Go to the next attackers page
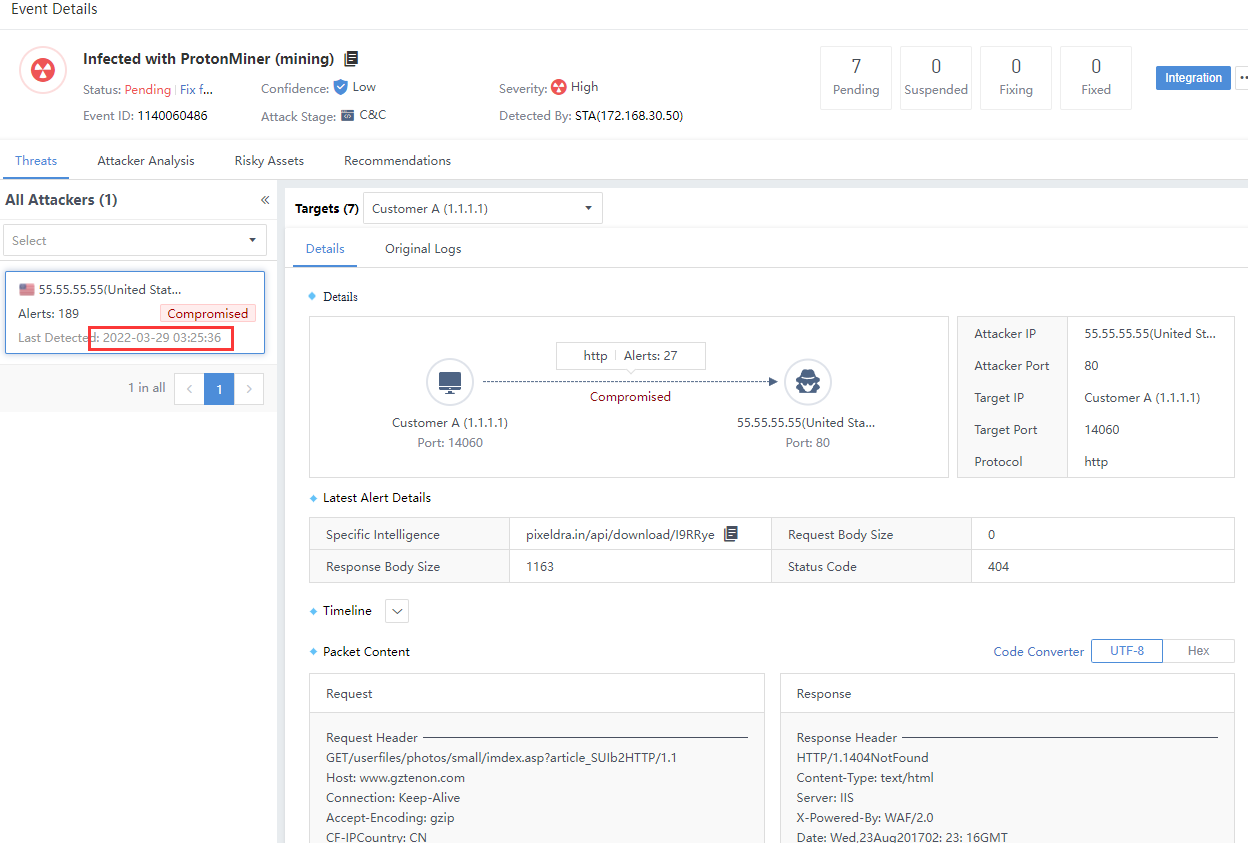Screen dimensions: 1248x843 pos(249,389)
